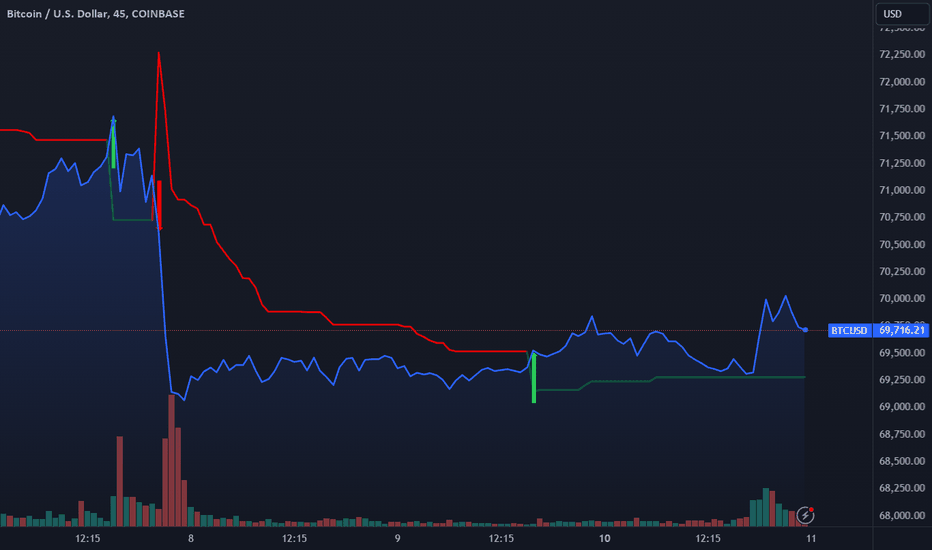This screenshot has height=550, width=932.
Task: Select the 69,716.21 current price label
Action: click(x=901, y=330)
